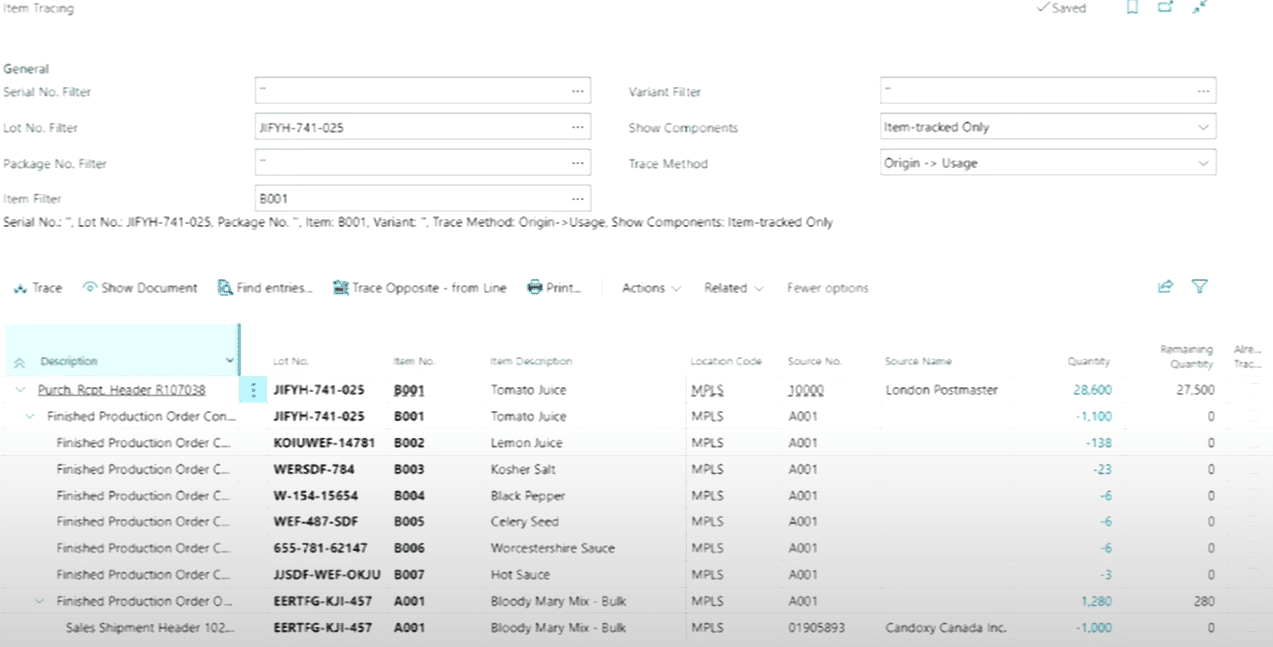Viewport: 1273px width, 647px height.
Task: Open page in new window icon
Action: point(1165,8)
